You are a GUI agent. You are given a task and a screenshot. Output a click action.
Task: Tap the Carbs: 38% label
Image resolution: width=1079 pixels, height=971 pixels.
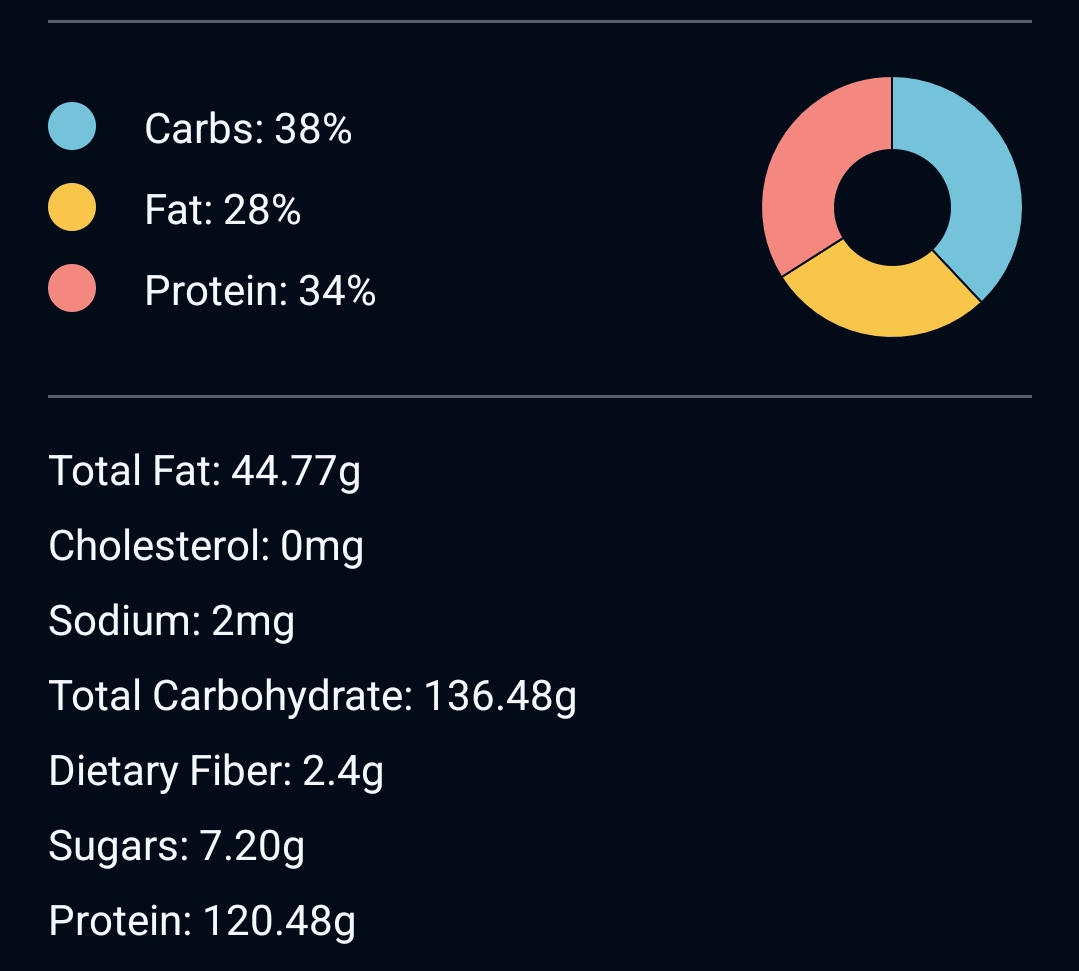(x=248, y=129)
